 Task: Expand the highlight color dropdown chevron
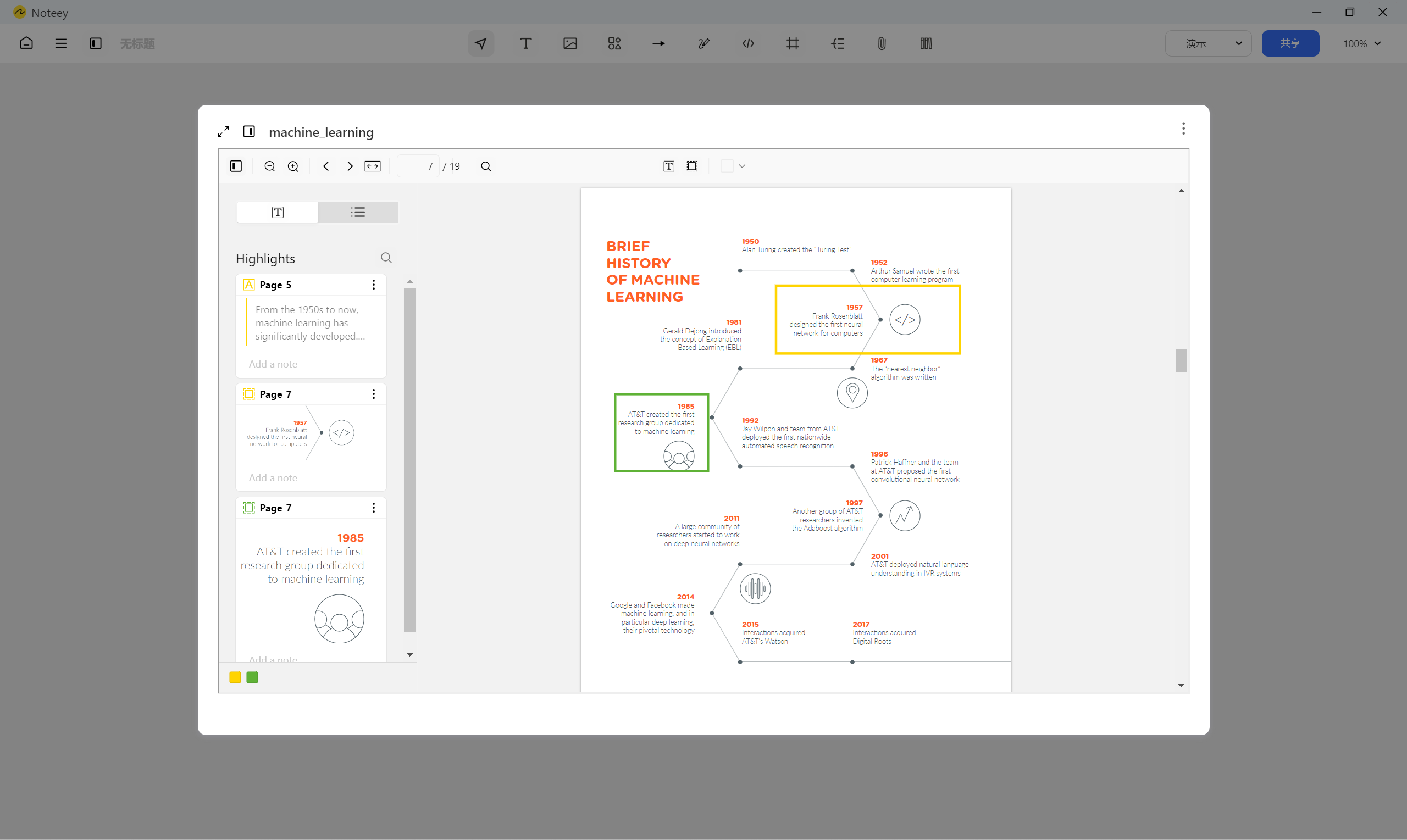tap(743, 166)
